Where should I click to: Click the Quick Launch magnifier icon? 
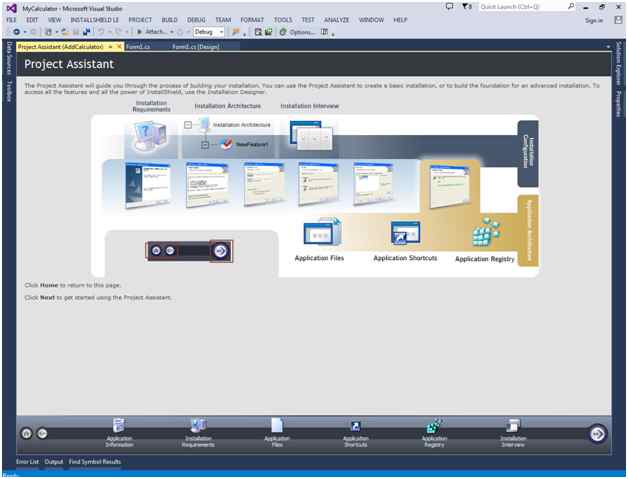571,6
